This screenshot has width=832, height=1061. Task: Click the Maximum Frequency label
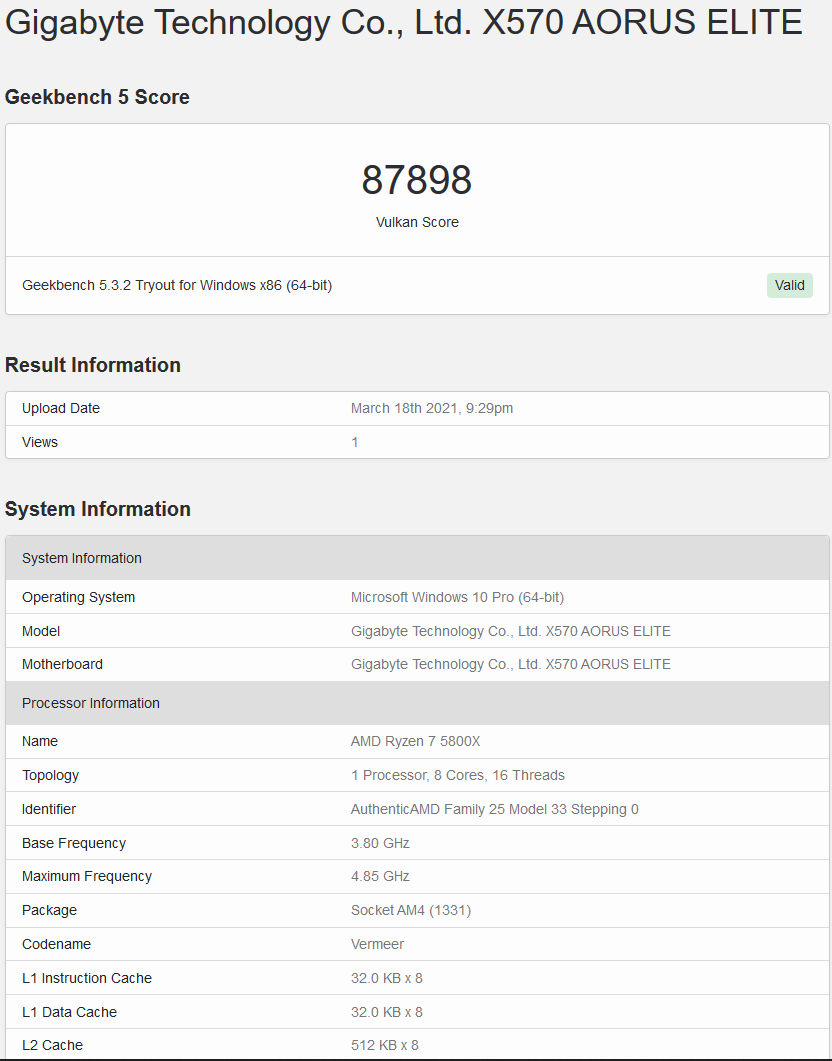(x=87, y=876)
